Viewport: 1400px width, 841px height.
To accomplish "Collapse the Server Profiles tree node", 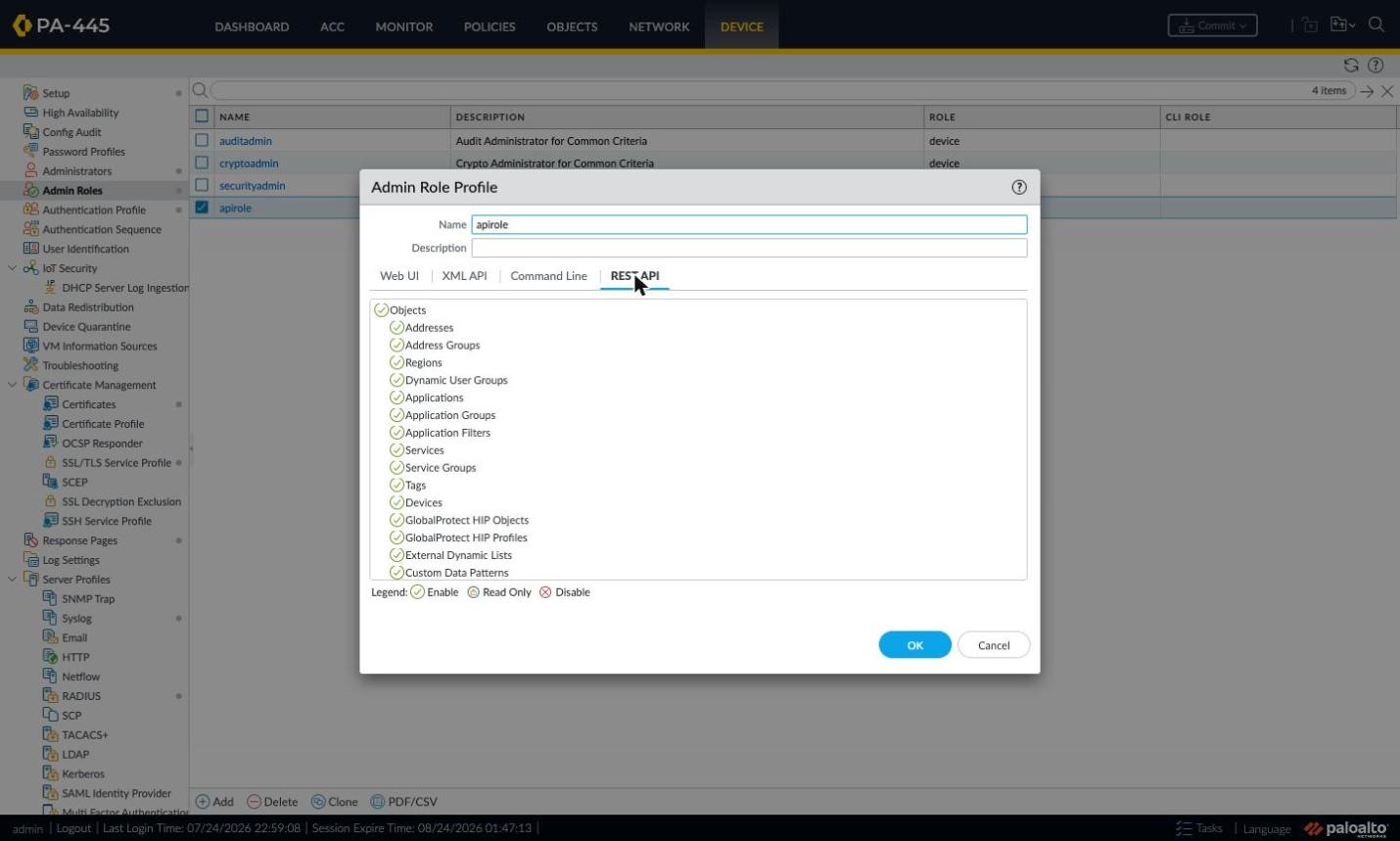I will 12,580.
